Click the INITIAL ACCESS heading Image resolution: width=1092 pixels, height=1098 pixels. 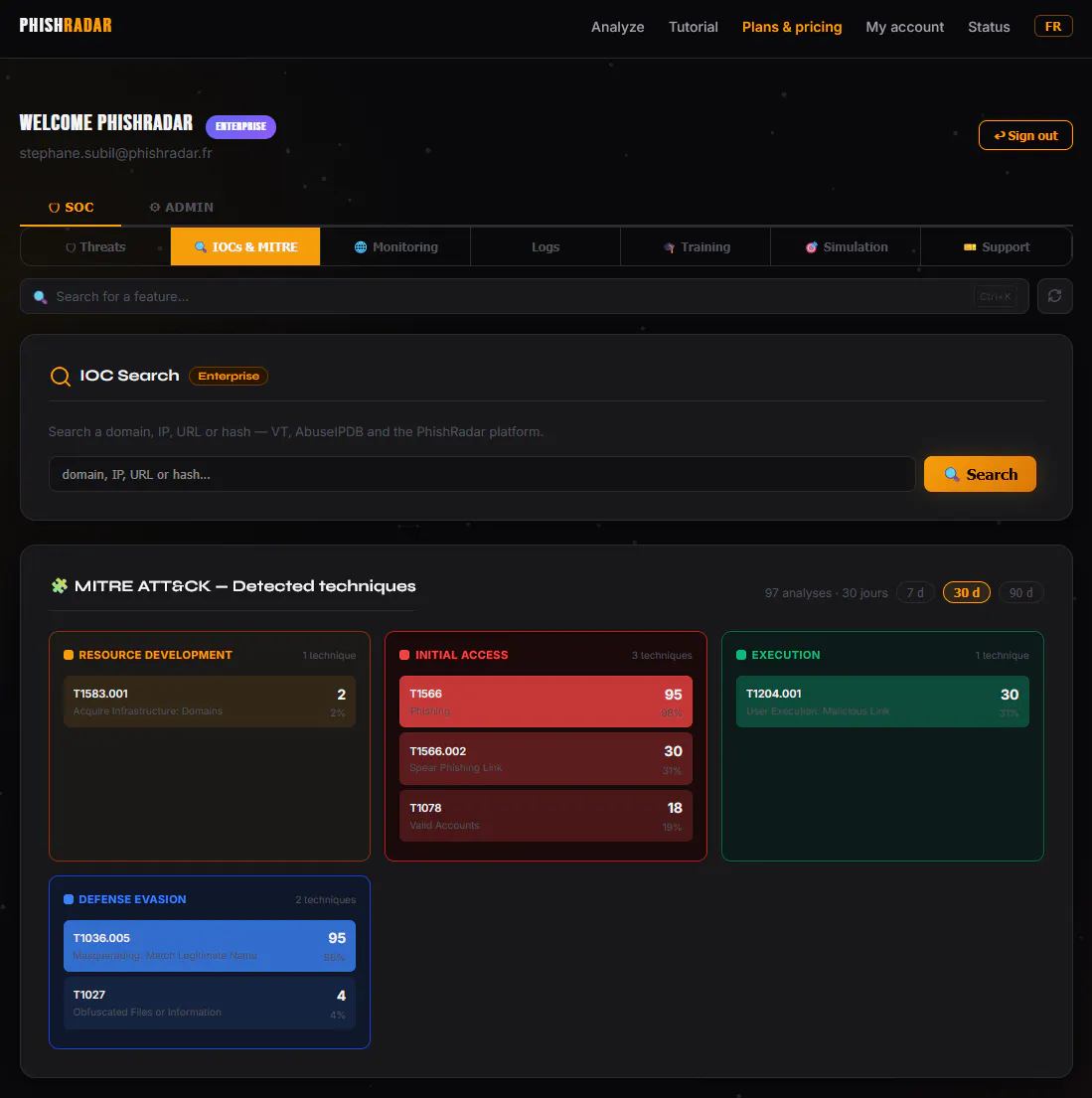tap(462, 655)
